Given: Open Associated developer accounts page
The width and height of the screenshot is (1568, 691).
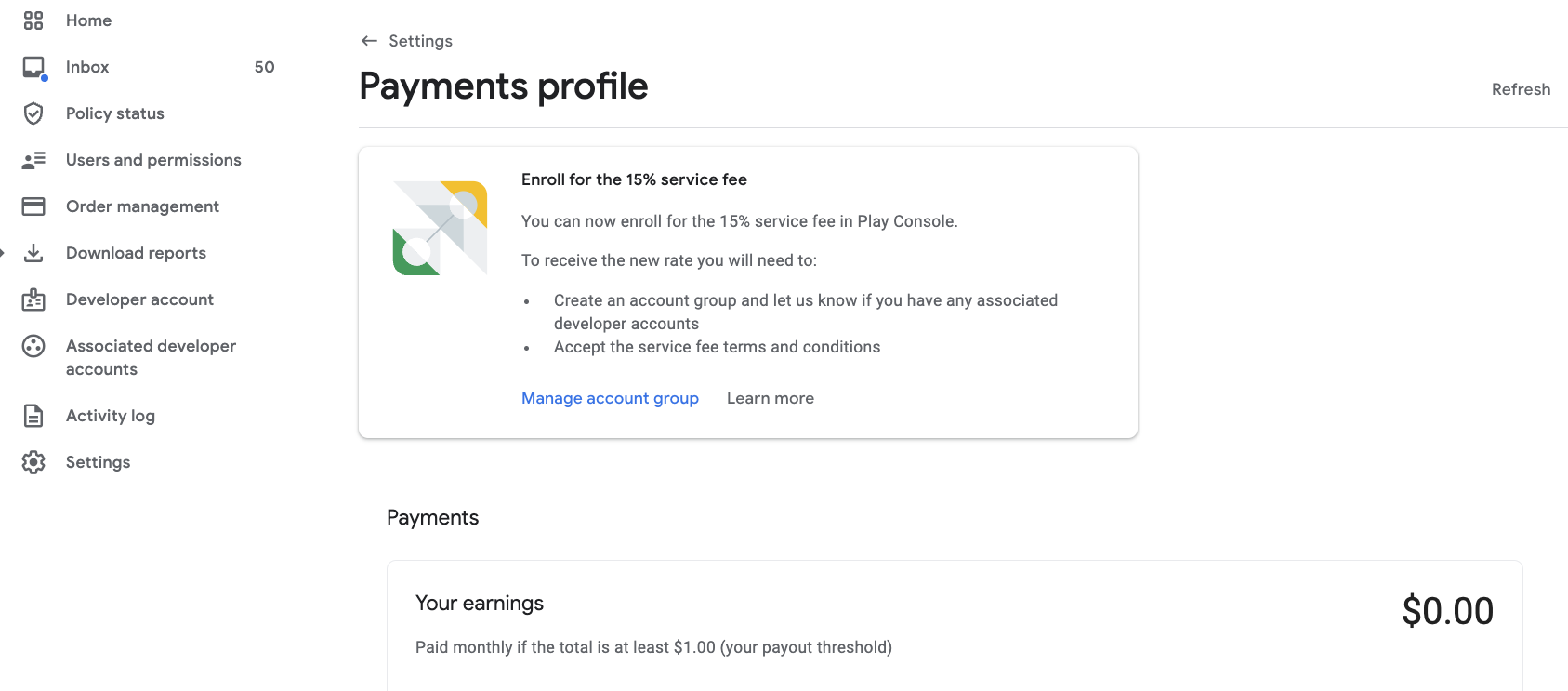Looking at the screenshot, I should pos(151,357).
